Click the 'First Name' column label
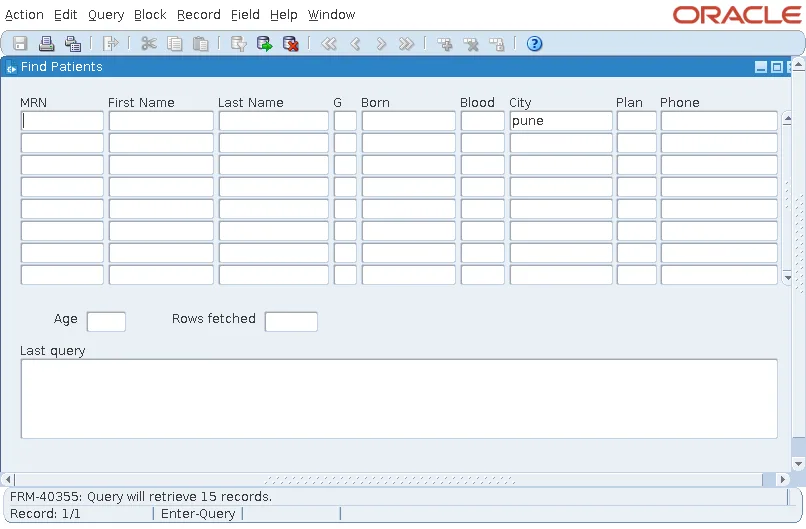 (141, 103)
